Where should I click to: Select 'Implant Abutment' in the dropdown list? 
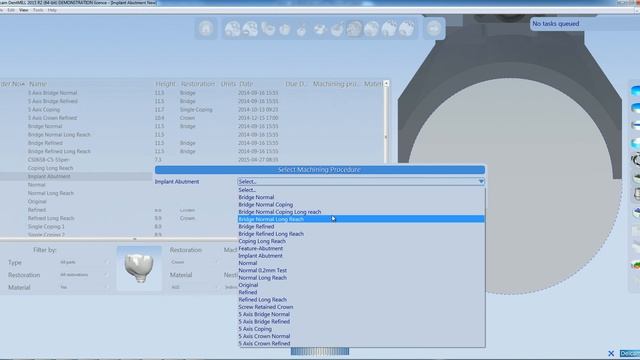[x=361, y=256]
